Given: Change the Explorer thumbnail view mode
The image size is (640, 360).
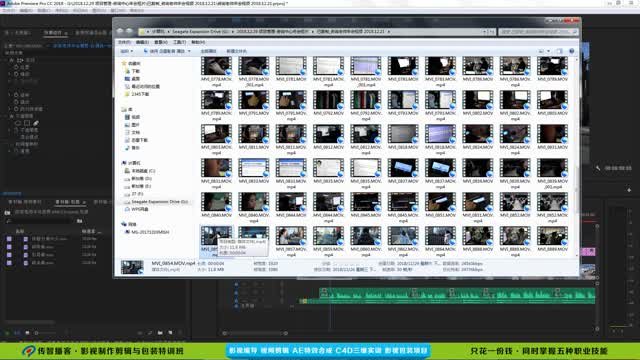Looking at the screenshot, I should coord(541,51).
